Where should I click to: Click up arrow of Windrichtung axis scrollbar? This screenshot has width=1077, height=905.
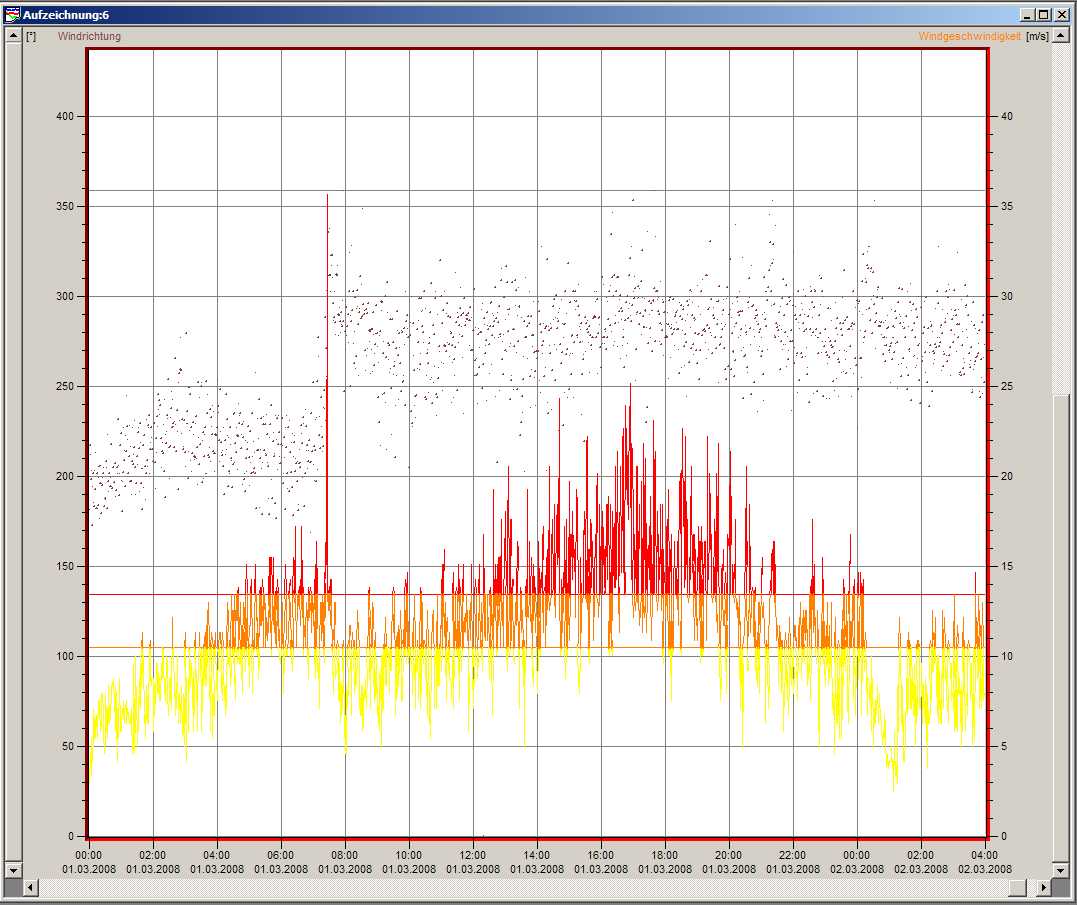(x=13, y=35)
